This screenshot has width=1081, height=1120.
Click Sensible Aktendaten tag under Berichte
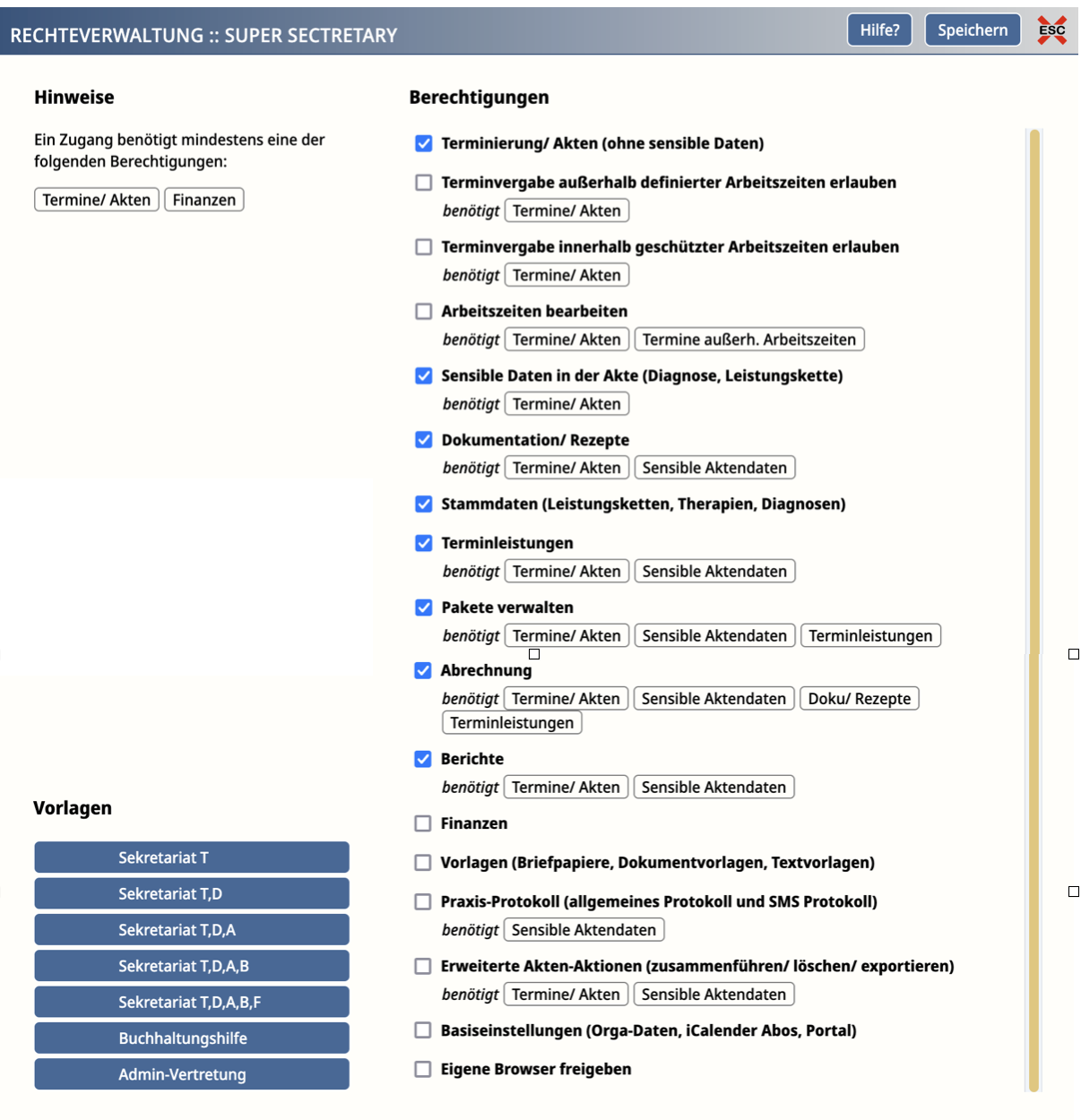click(x=713, y=788)
